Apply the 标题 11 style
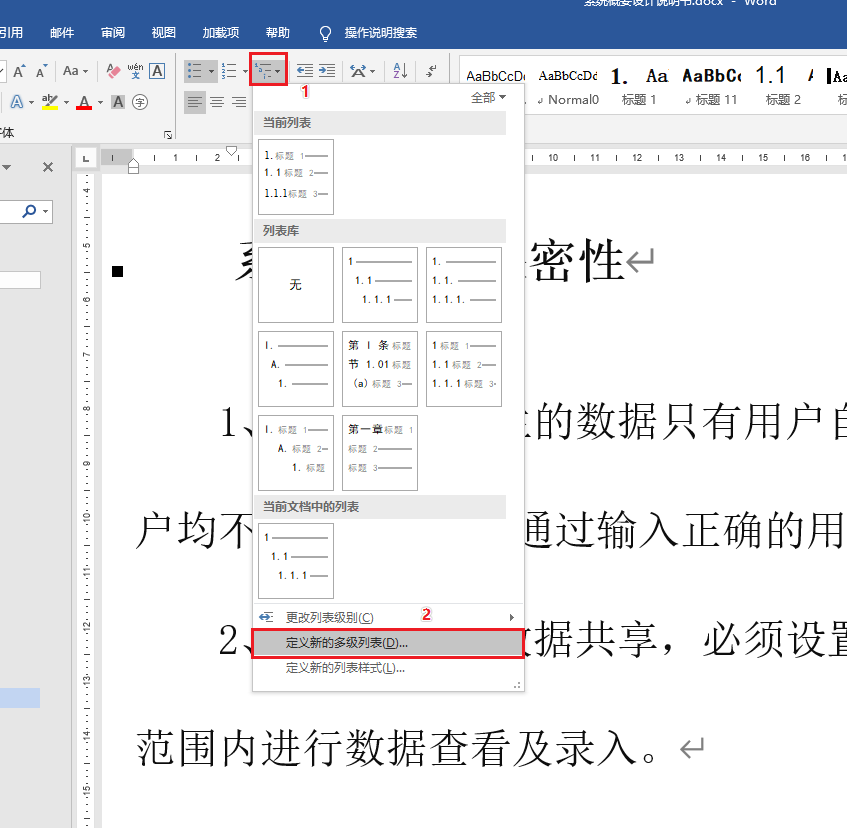The width and height of the screenshot is (847, 828). tap(711, 86)
